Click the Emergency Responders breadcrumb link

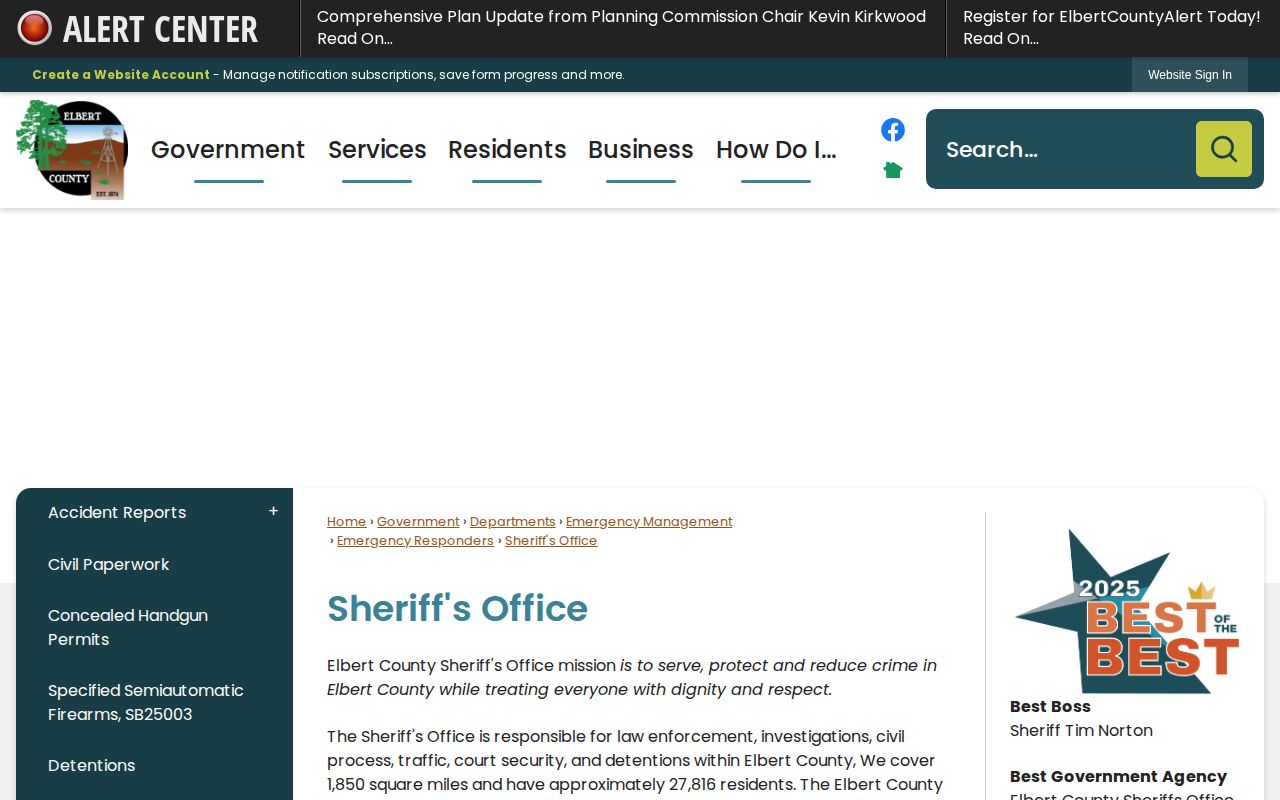pos(415,541)
